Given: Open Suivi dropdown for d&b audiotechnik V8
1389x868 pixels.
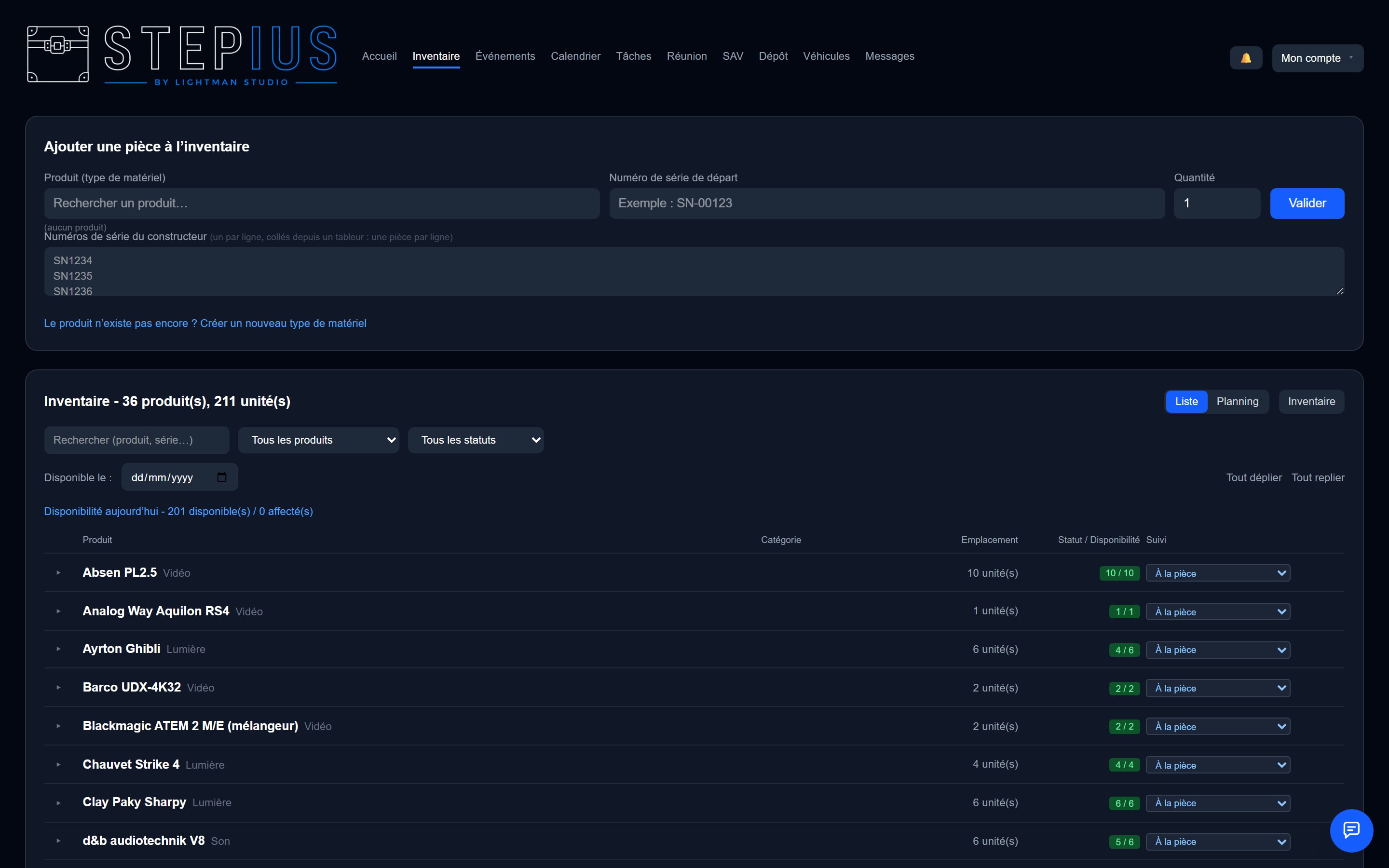Looking at the screenshot, I should coord(1218,841).
